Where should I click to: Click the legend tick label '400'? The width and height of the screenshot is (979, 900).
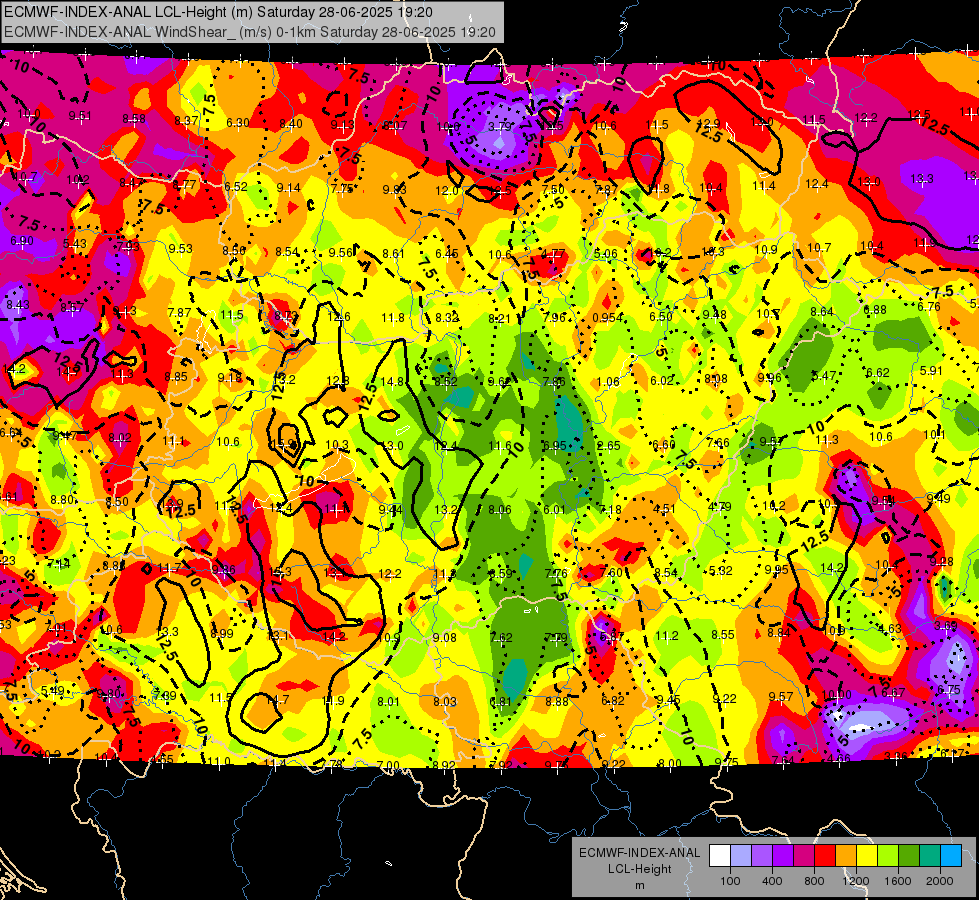772,881
